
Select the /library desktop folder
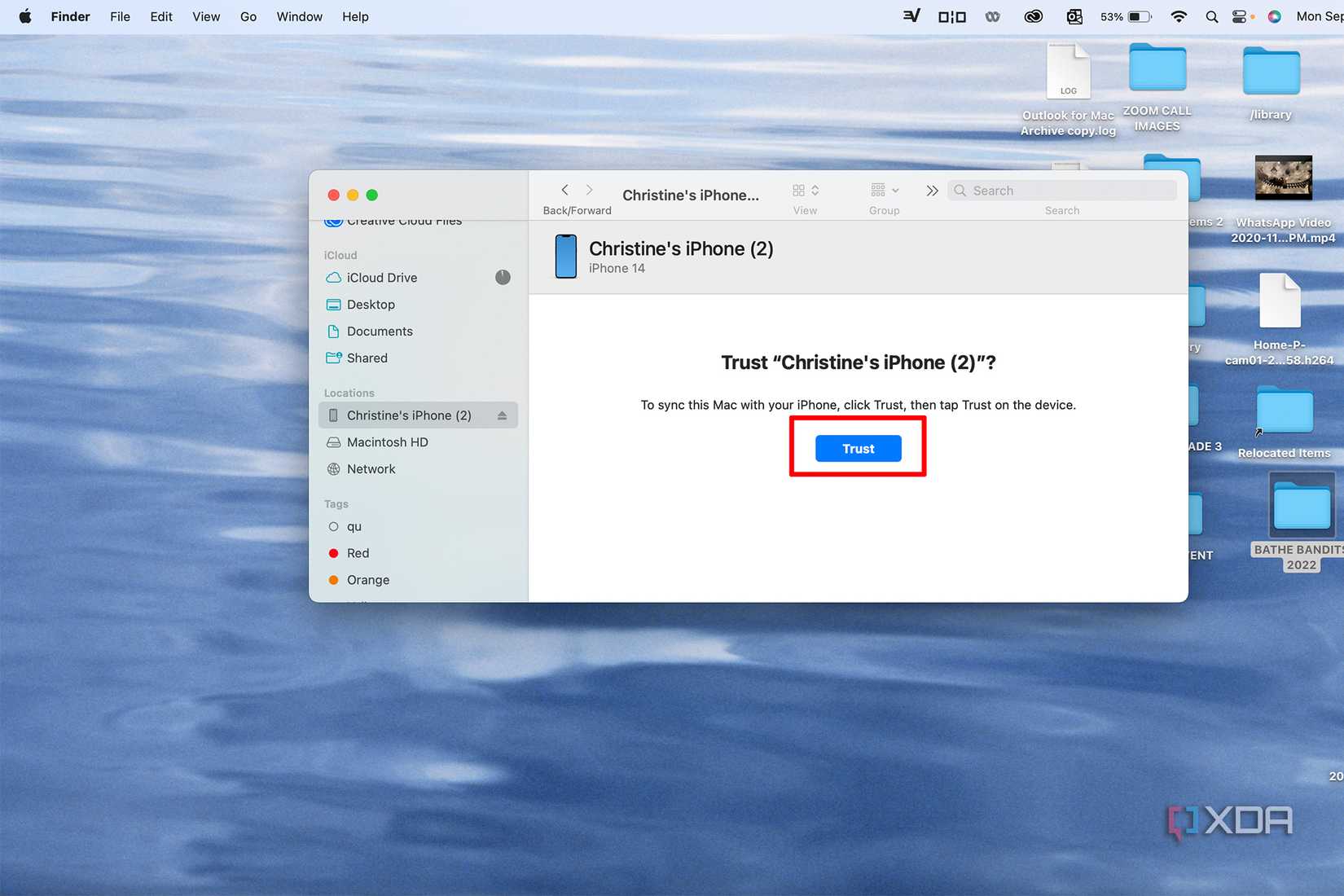click(x=1271, y=84)
